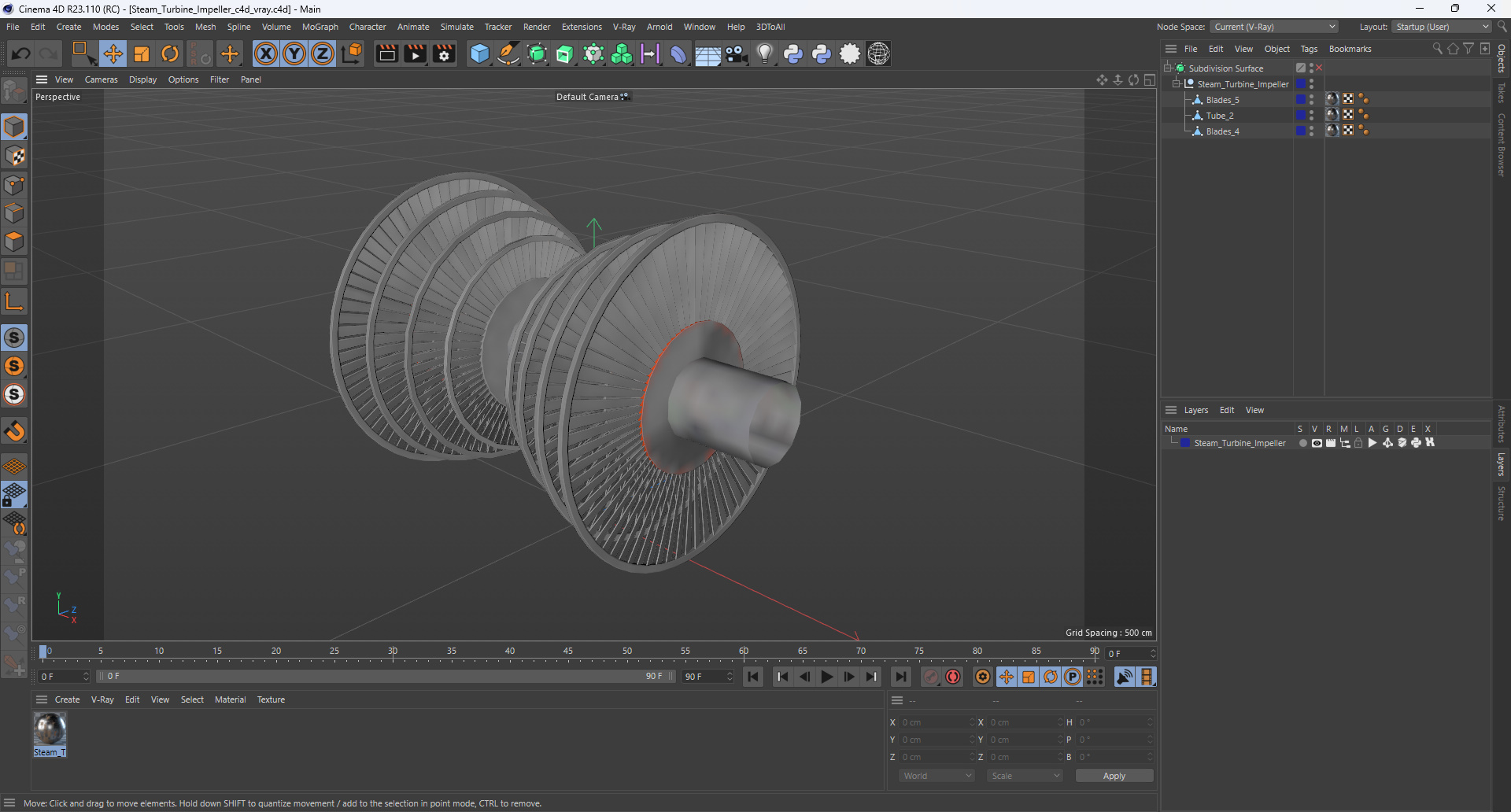1511x812 pixels.
Task: Click frame 45 on timeline ruler
Action: coord(568,653)
